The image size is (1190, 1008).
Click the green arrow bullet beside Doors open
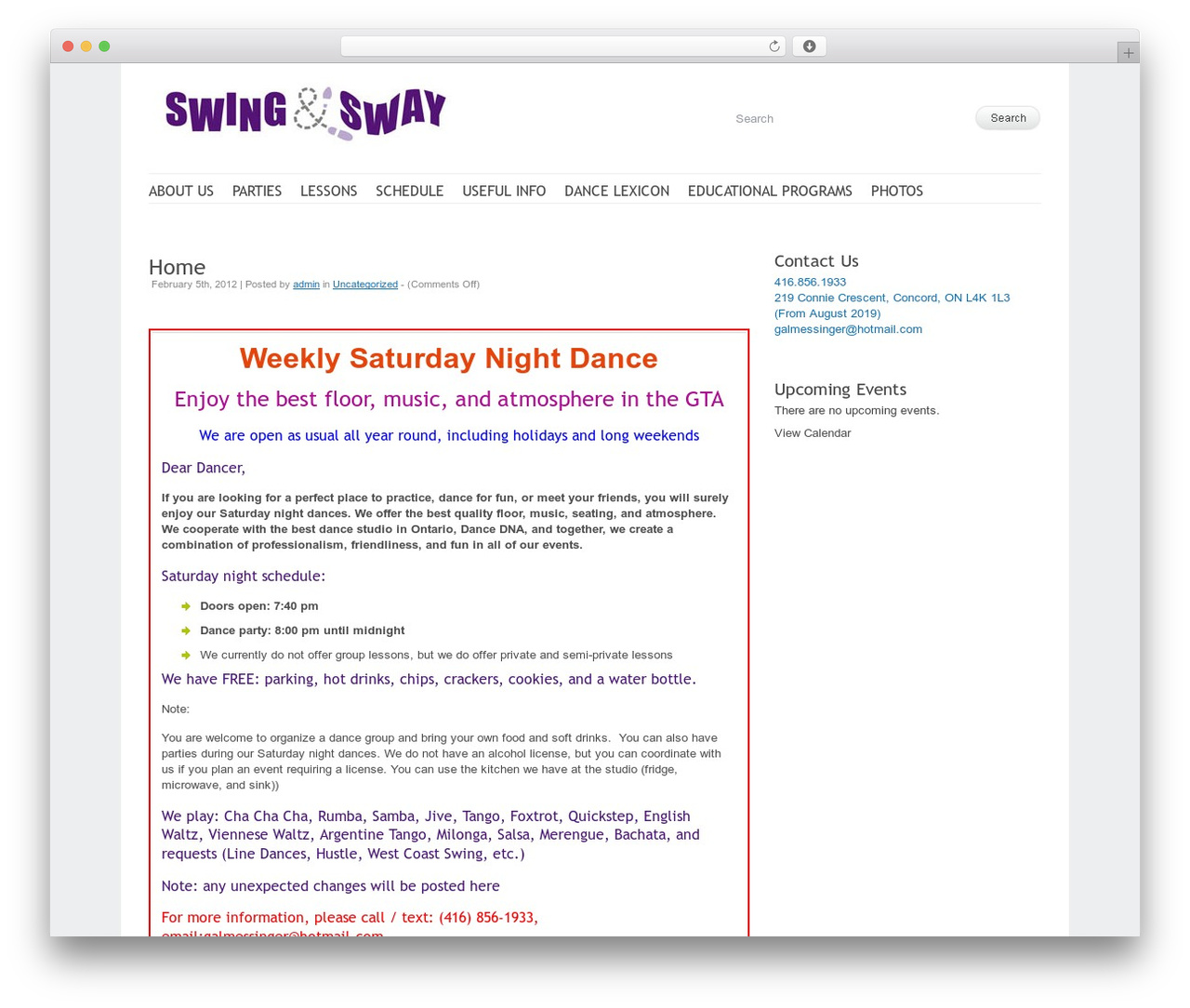pos(186,606)
